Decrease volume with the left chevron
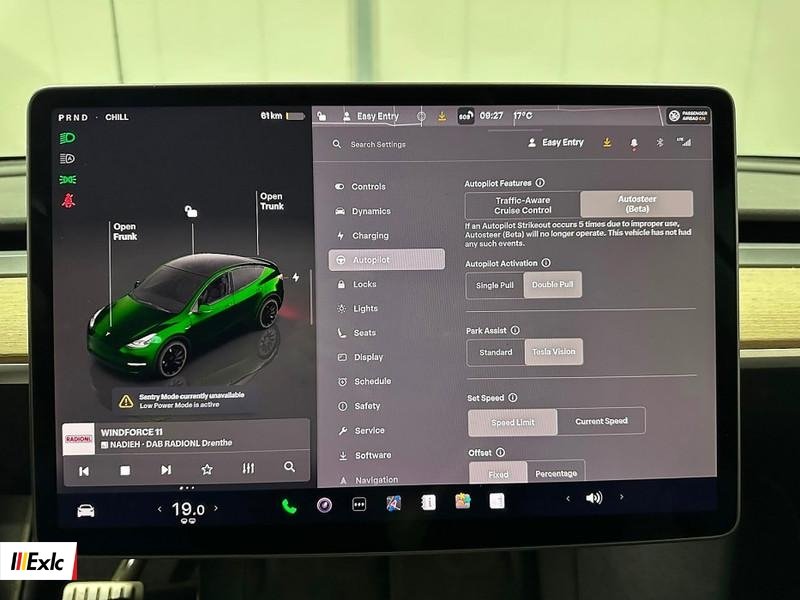Screen dimensions: 800x600 (568, 498)
